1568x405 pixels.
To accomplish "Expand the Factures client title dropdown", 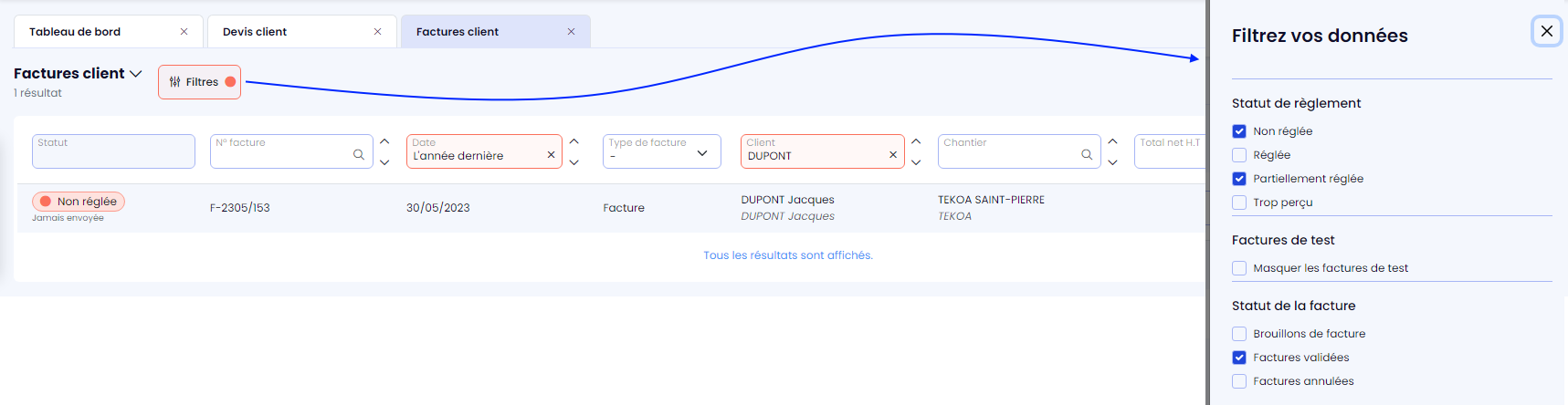I will pyautogui.click(x=136, y=74).
